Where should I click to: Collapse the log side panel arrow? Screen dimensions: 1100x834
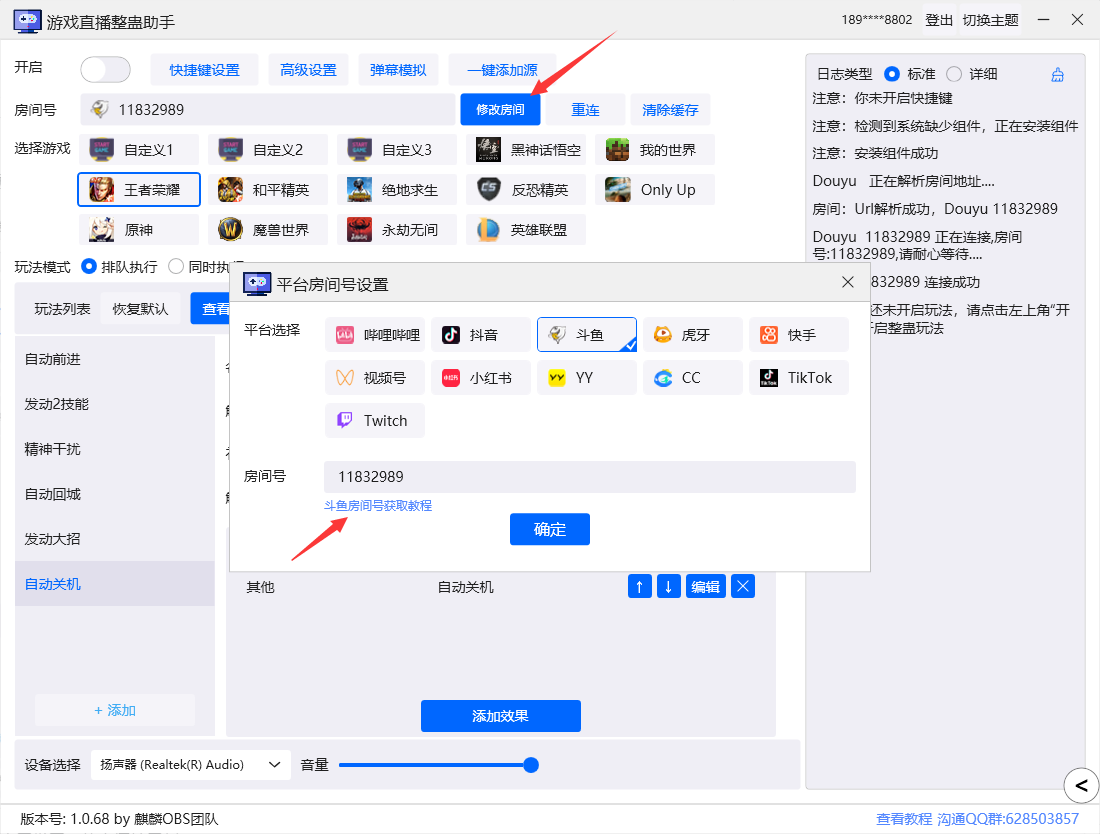1080,786
